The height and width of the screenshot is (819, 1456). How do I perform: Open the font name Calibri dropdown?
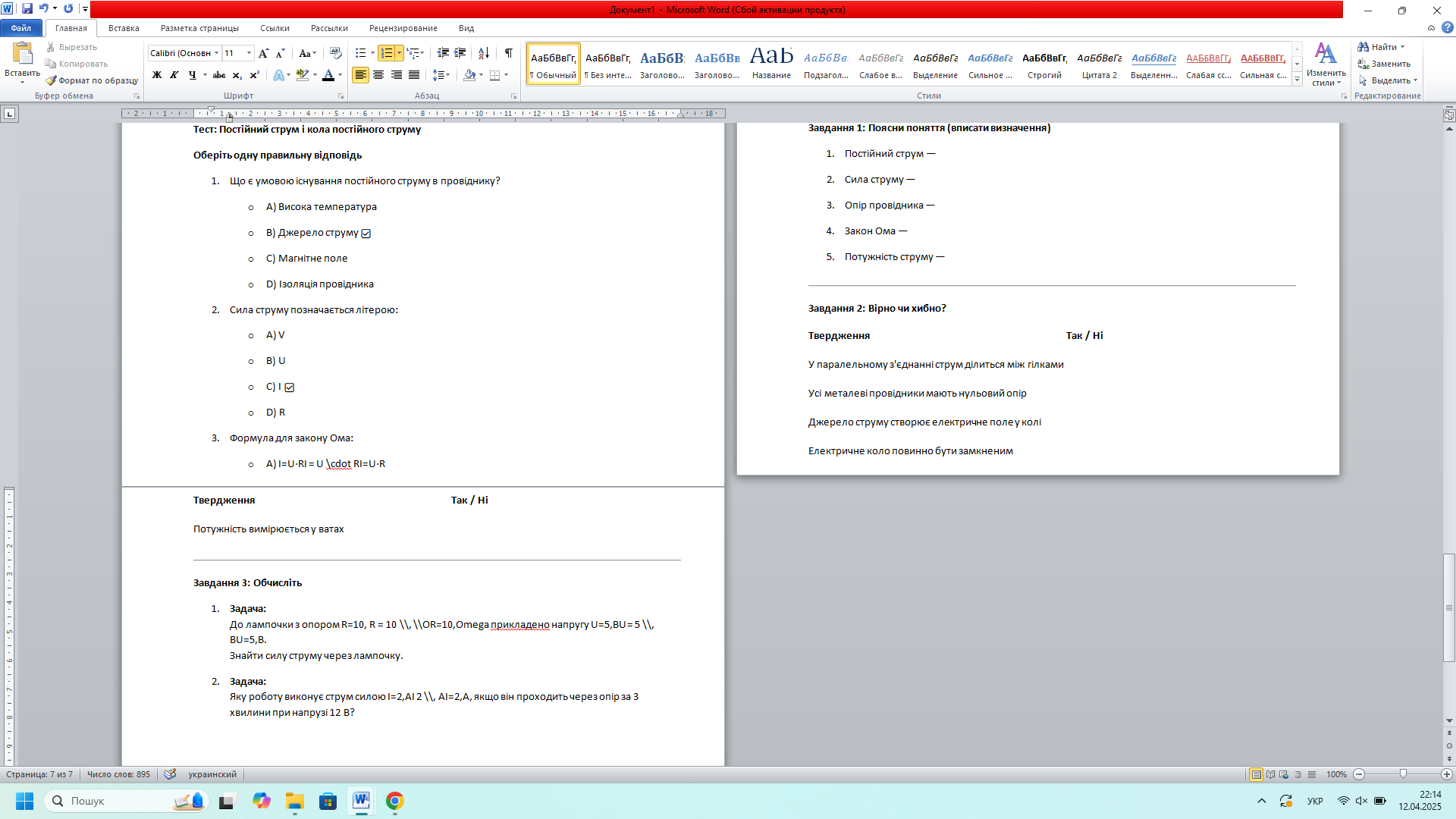click(216, 53)
